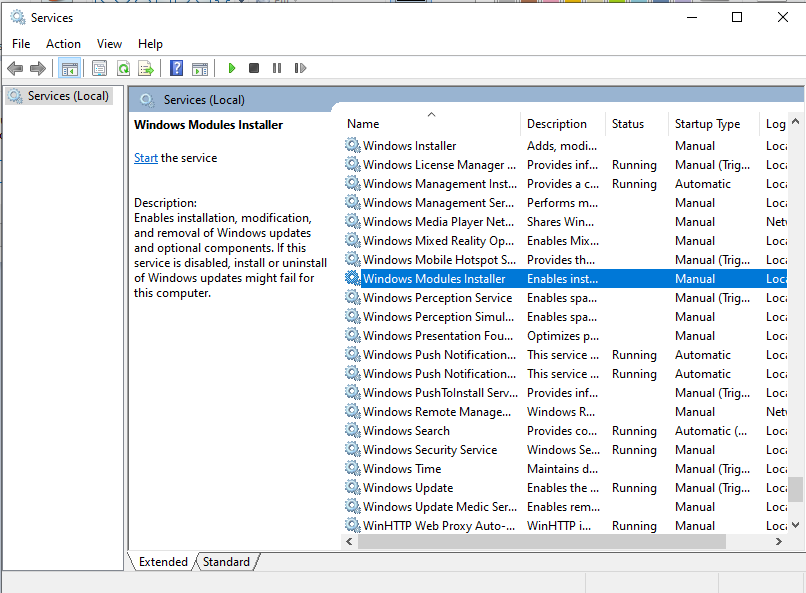Click the Stop Service square icon
This screenshot has width=806, height=593.
coord(254,68)
